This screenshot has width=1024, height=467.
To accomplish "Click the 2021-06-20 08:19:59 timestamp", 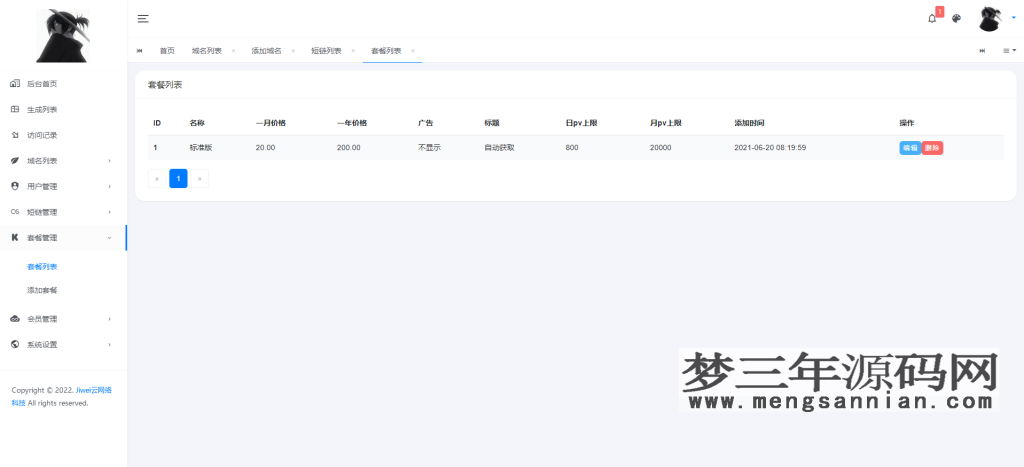I will pos(770,148).
